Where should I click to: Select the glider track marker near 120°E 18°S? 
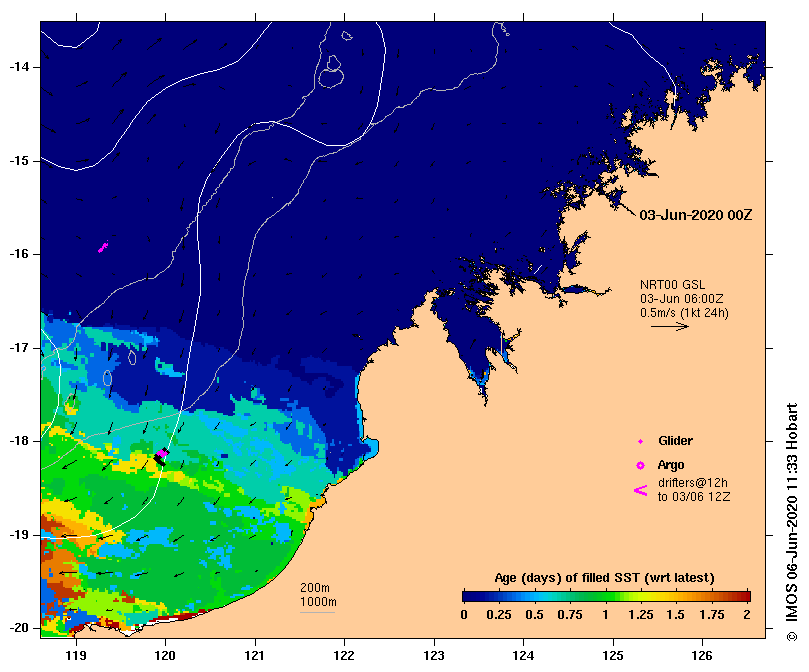point(161,455)
